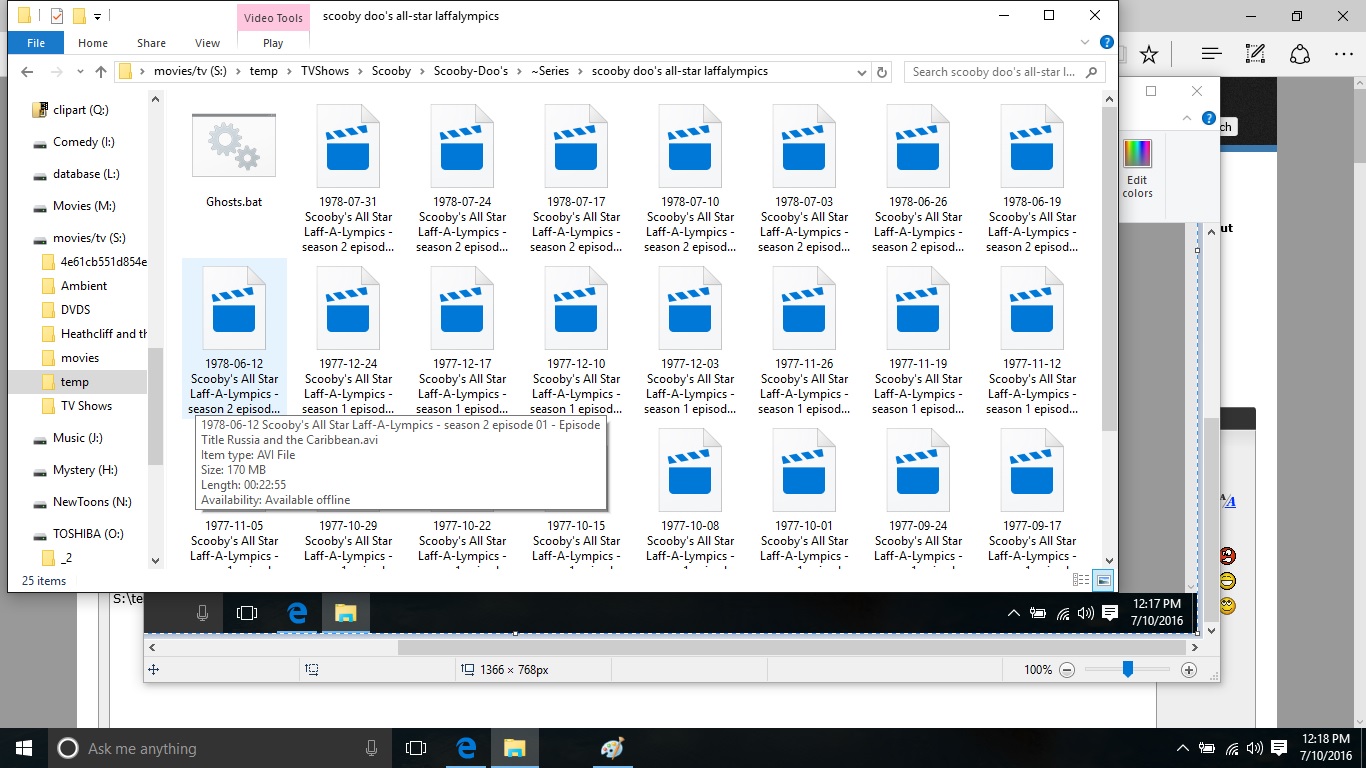Image resolution: width=1366 pixels, height=768 pixels.
Task: Click the navigation pane scrollbar up arrow
Action: 155,99
